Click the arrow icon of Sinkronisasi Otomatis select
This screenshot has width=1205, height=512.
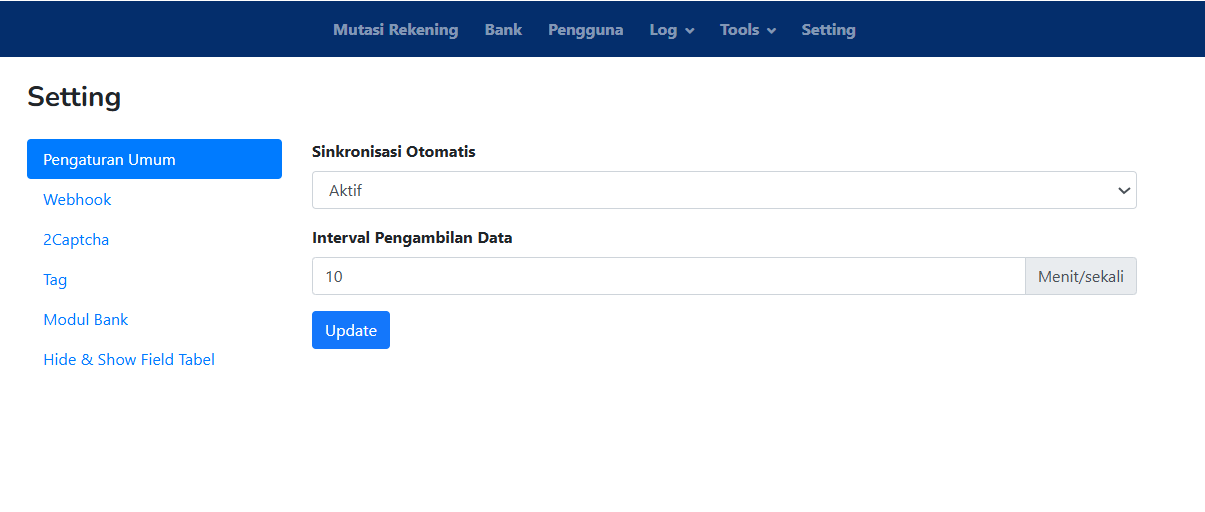click(1124, 190)
